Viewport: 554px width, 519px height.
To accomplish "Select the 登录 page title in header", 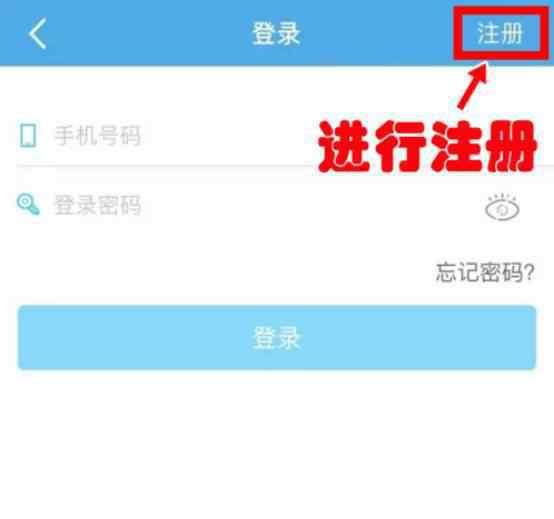I will [277, 34].
